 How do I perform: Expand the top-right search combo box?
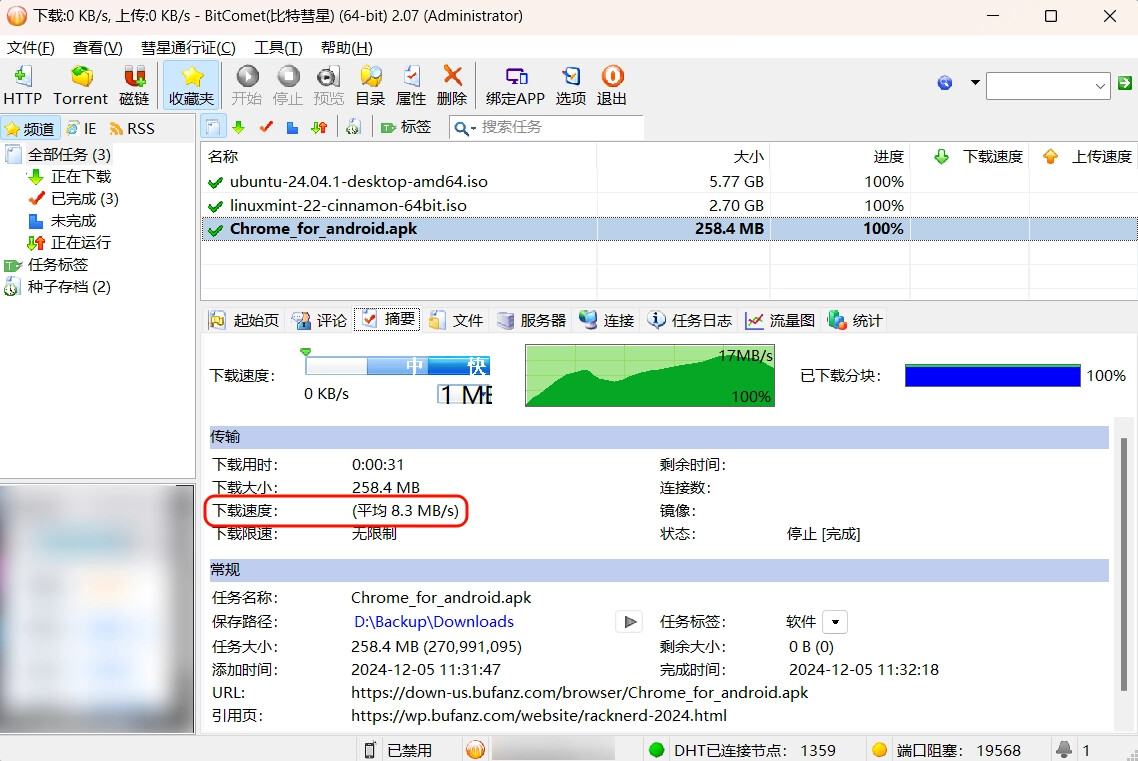(x=1100, y=86)
